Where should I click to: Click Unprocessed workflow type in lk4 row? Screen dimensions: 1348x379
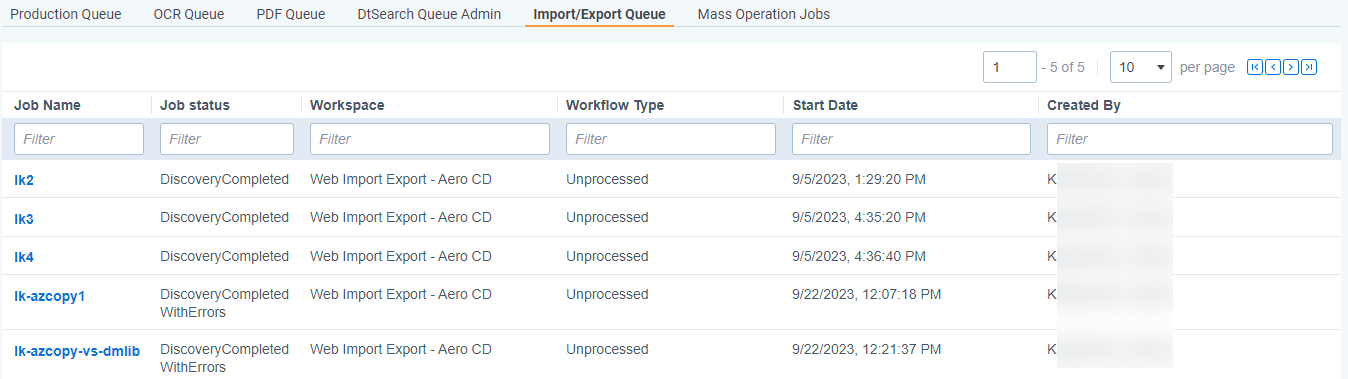[x=607, y=256]
